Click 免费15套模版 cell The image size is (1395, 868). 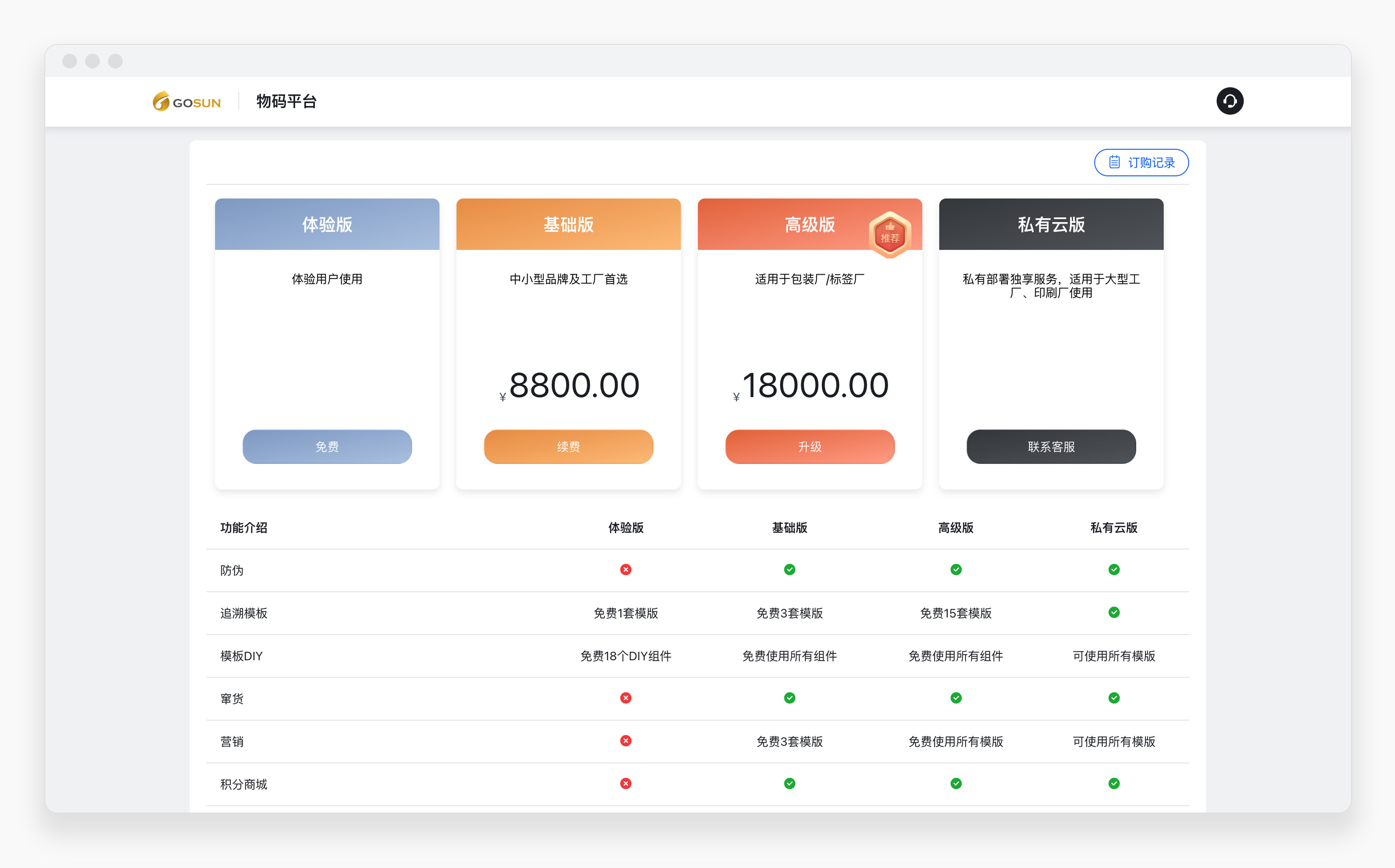pyautogui.click(x=956, y=613)
